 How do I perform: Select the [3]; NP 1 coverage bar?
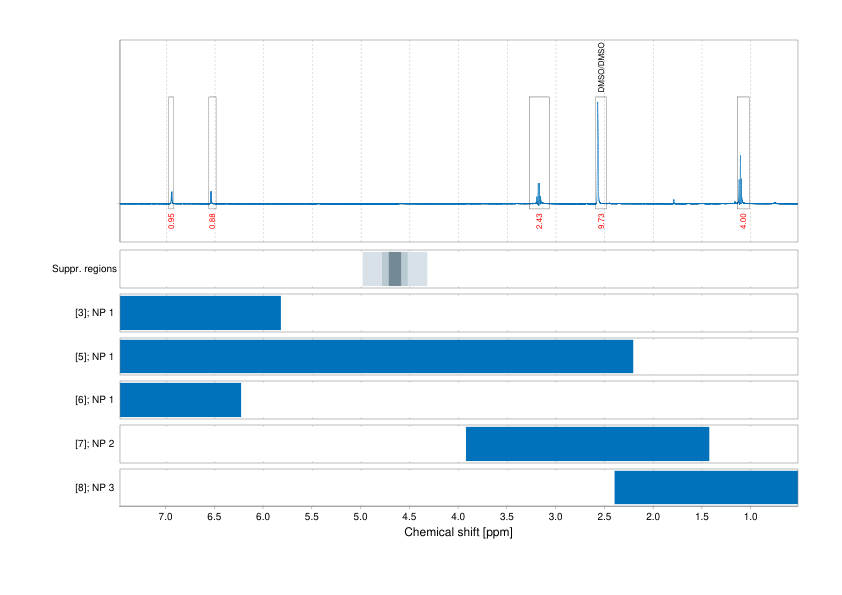coord(200,312)
